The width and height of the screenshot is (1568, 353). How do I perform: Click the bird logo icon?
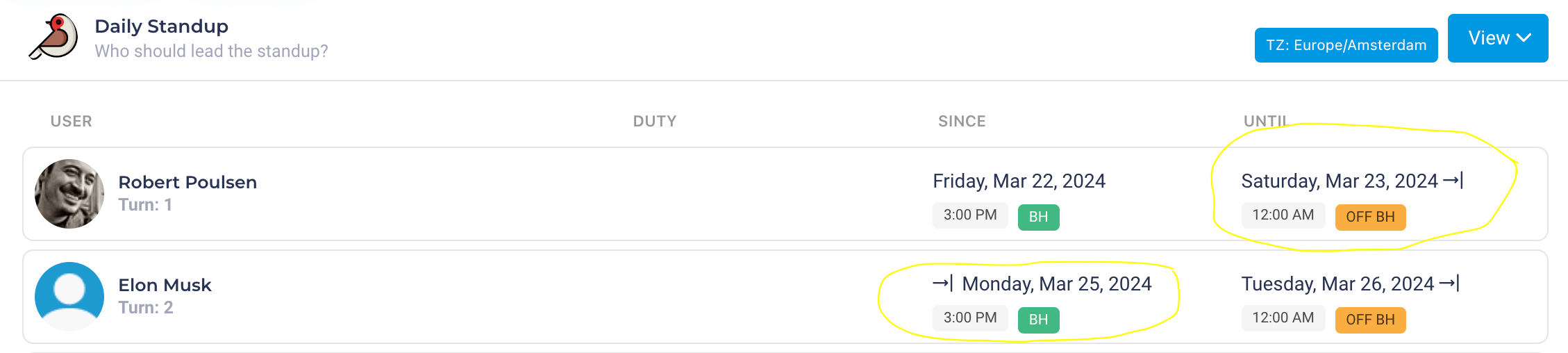pyautogui.click(x=53, y=38)
